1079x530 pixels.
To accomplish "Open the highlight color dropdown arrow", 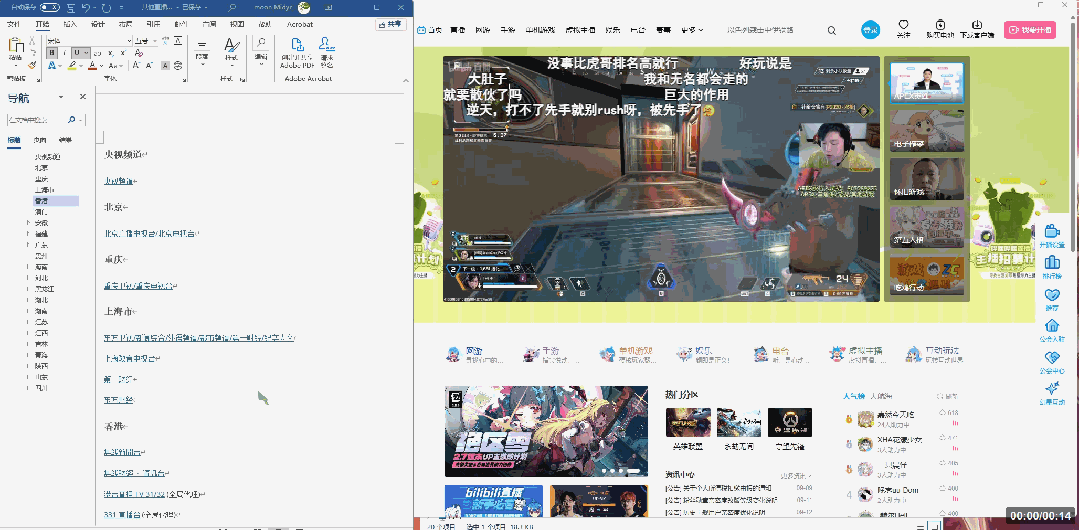I will [81, 66].
